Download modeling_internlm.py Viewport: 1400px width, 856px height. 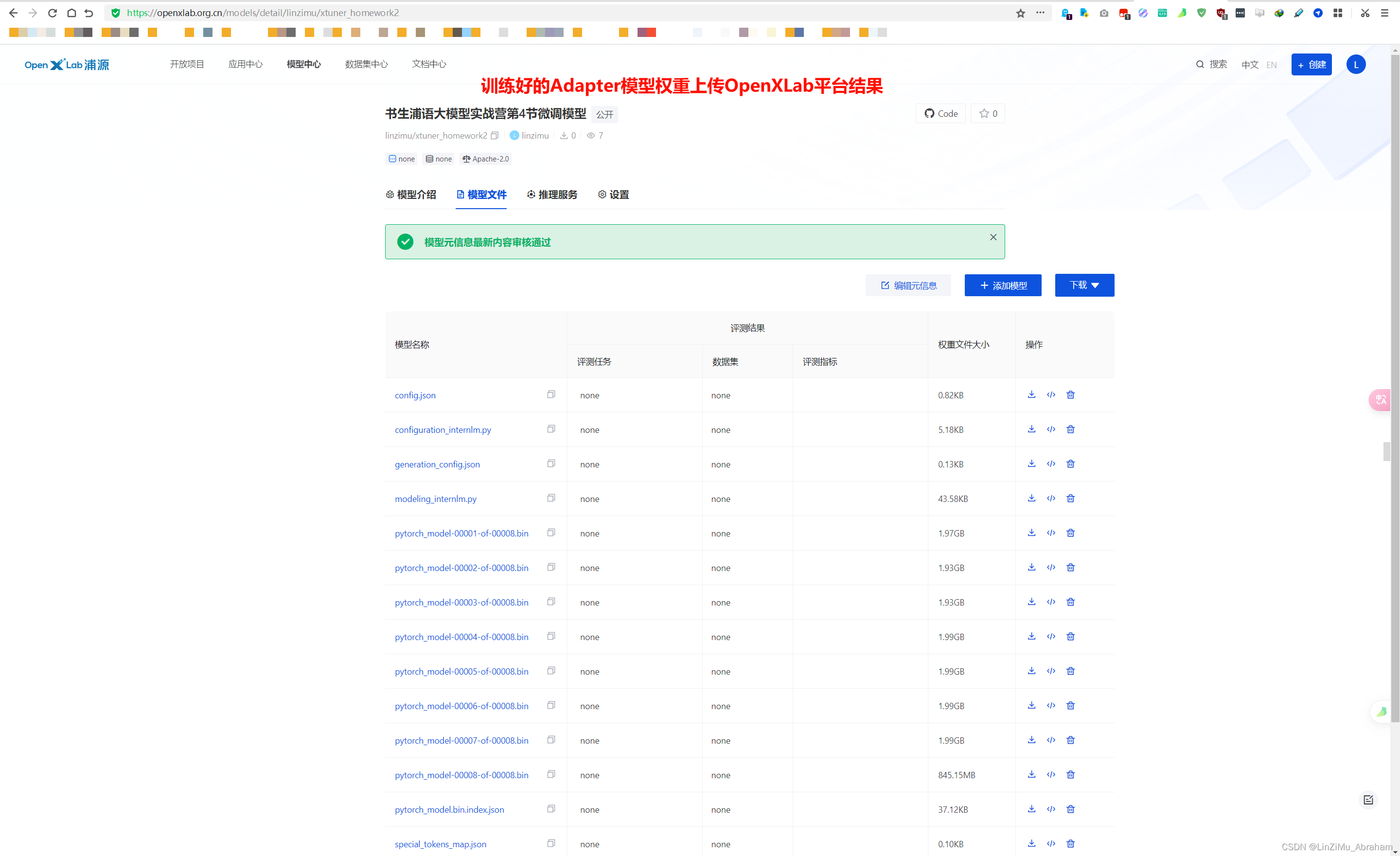tap(1031, 499)
